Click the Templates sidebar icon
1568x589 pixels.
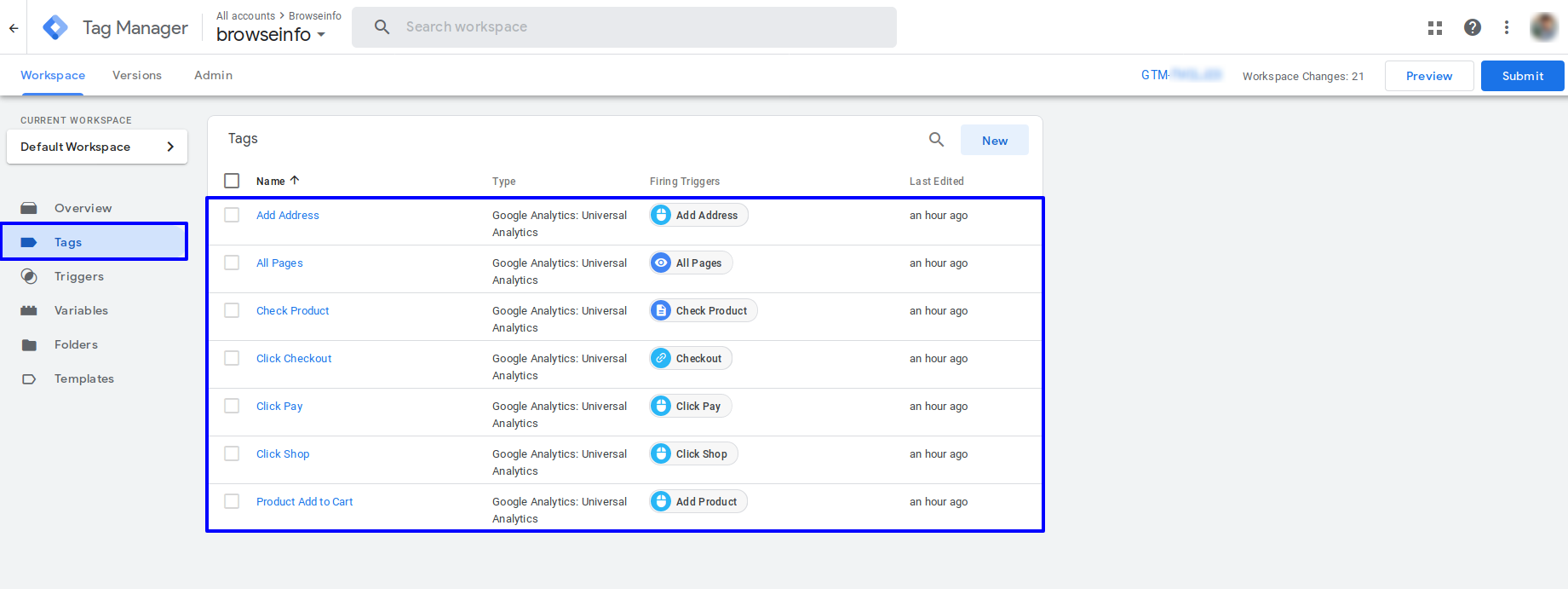coord(29,378)
